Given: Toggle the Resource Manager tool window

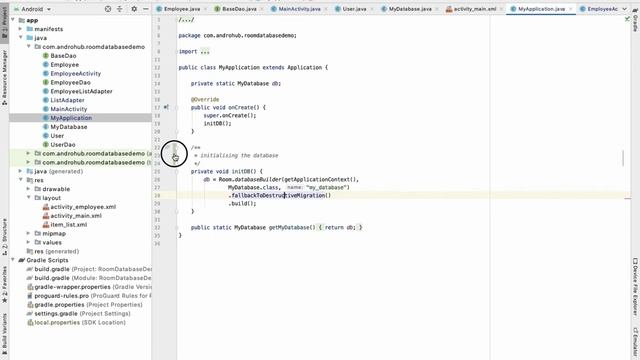Looking at the screenshot, I should pos(4,78).
